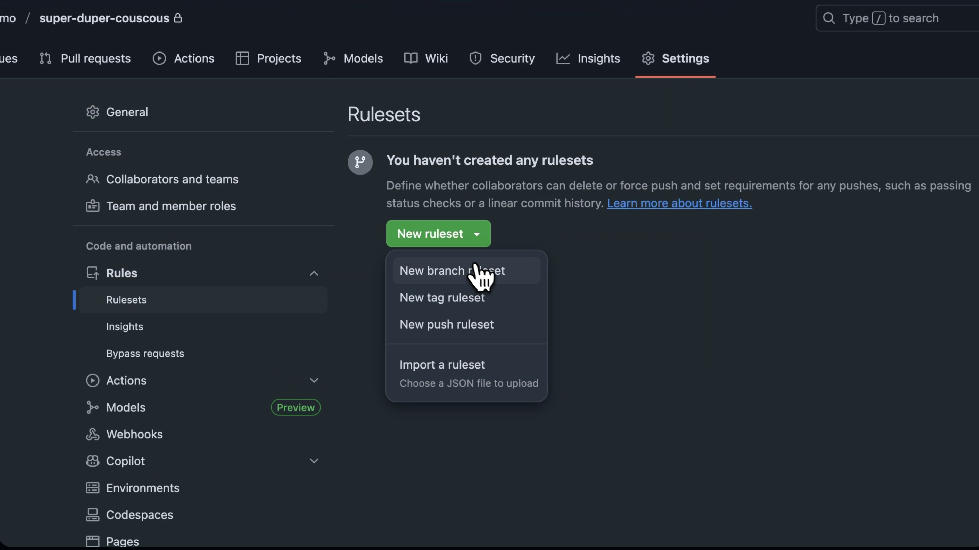Click "You haven't created any rulesets" text
Screen dimensions: 979x550
tap(490, 160)
